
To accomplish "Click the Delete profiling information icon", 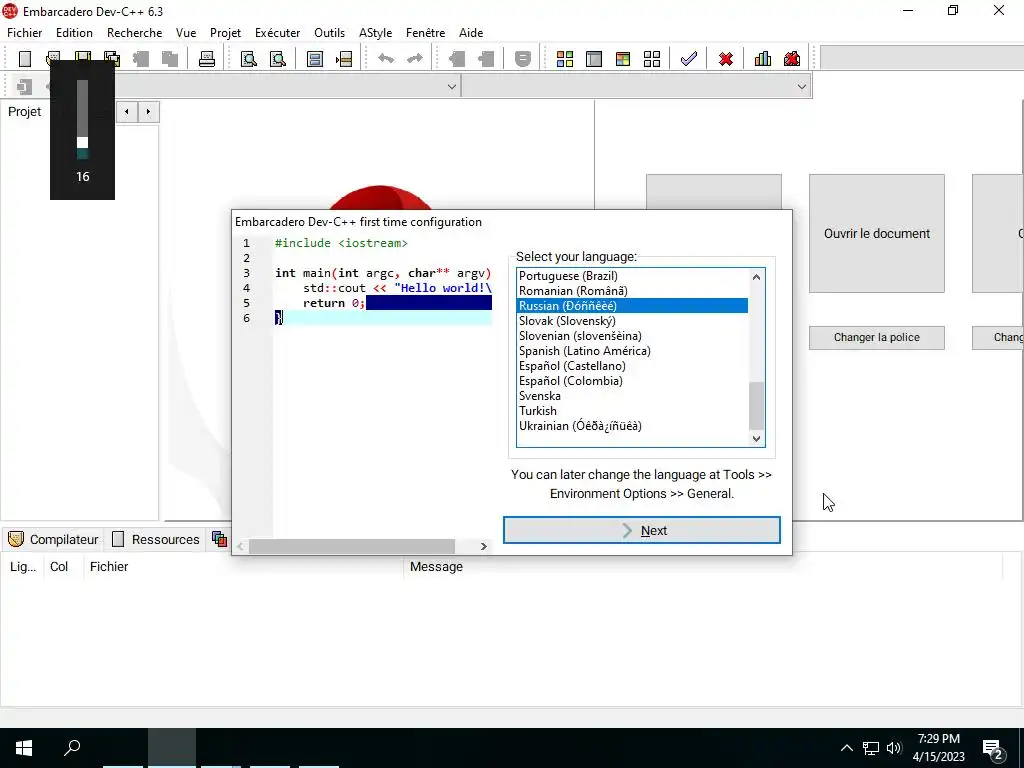I will tap(792, 59).
